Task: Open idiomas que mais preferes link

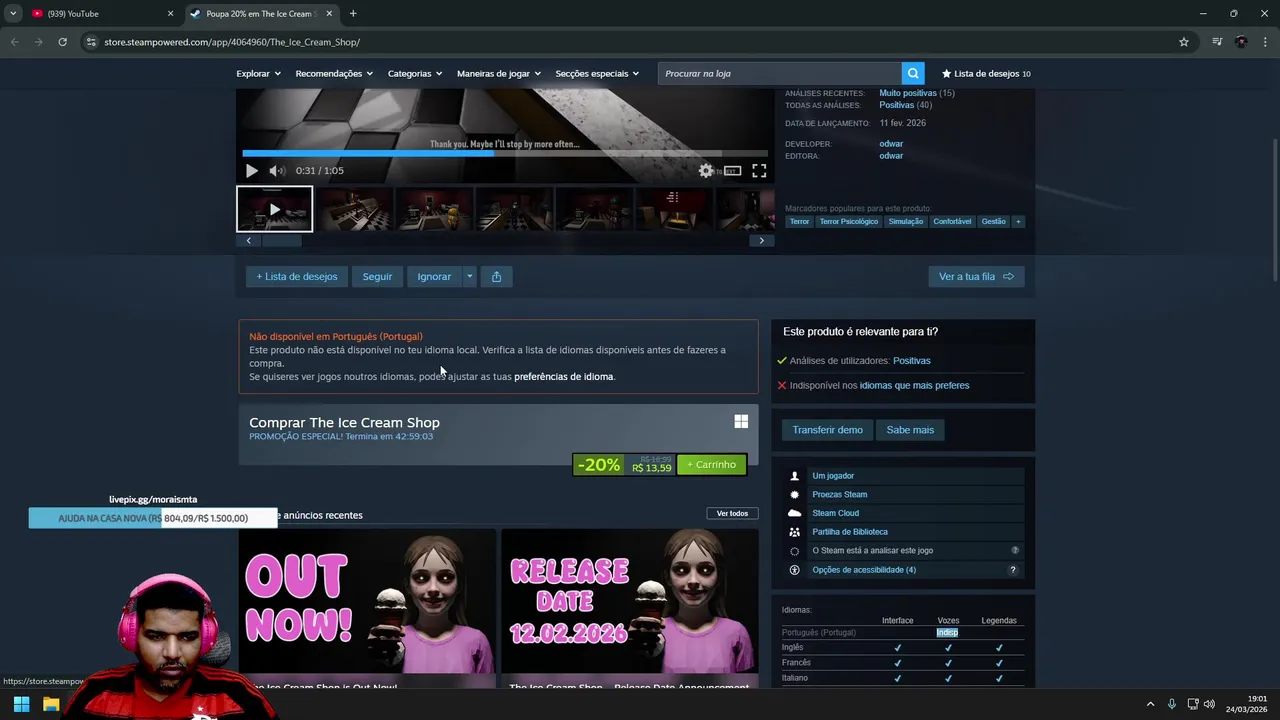Action: 914,385
